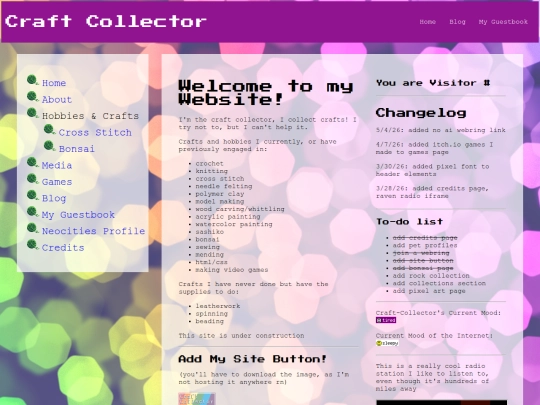
Task: Click the radio station embed player
Action: [442, 402]
